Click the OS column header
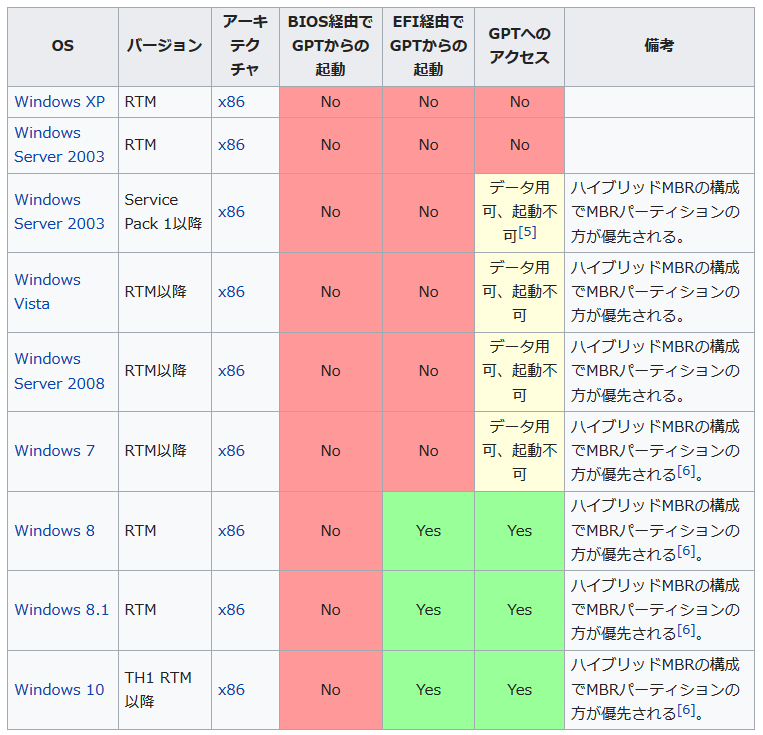This screenshot has width=763, height=735. [x=62, y=47]
